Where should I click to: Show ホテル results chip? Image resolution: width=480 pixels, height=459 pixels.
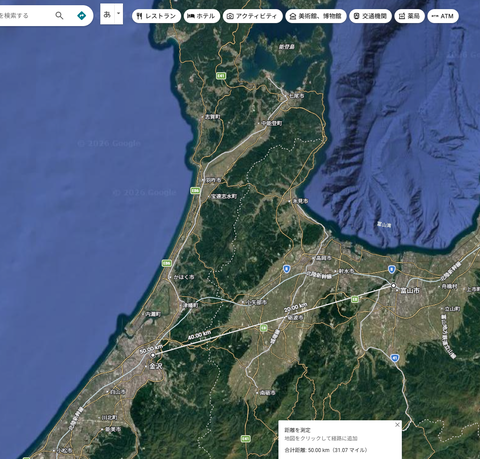point(202,16)
